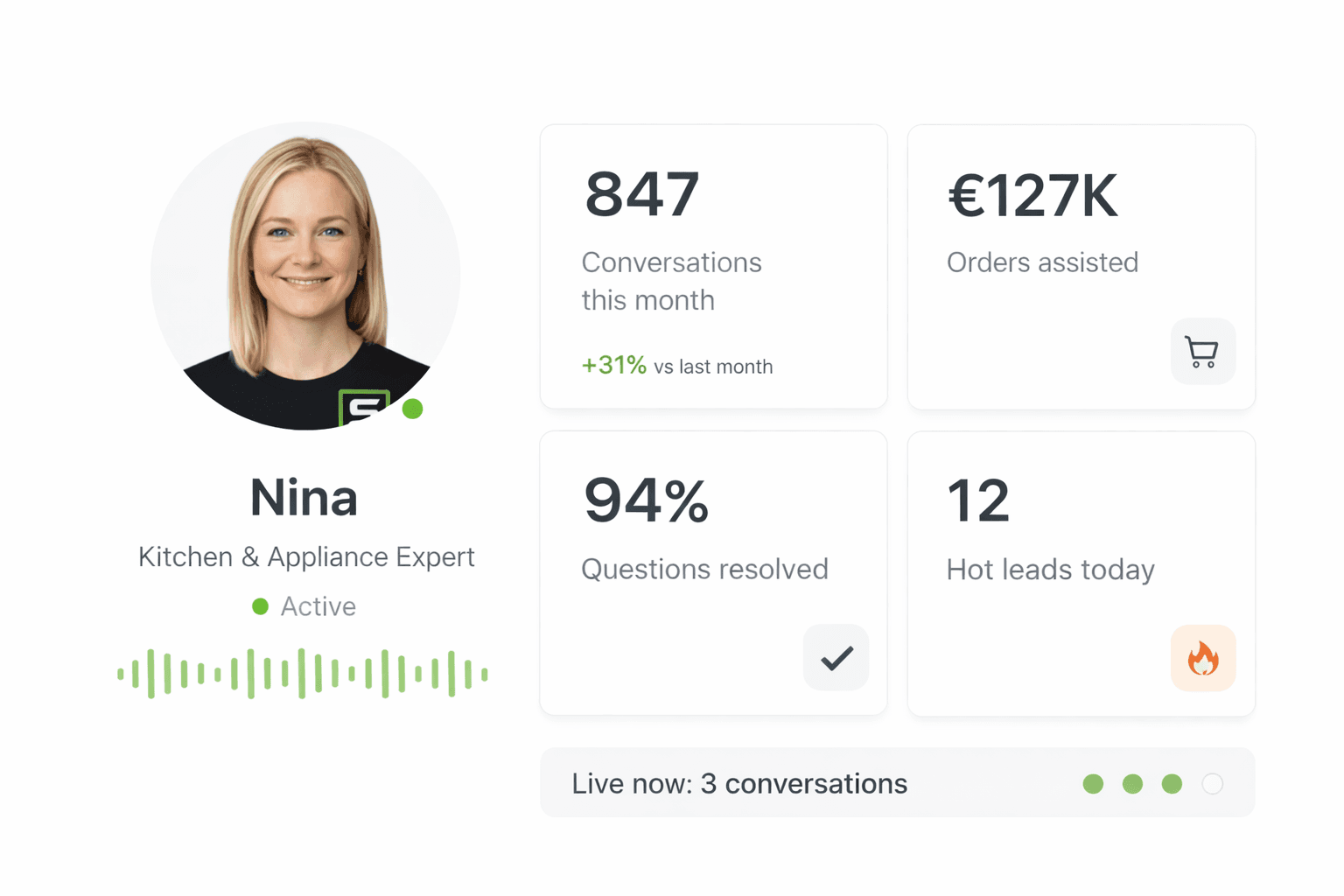The image size is (1344, 896).
Task: Click the vs last month text
Action: (713, 367)
